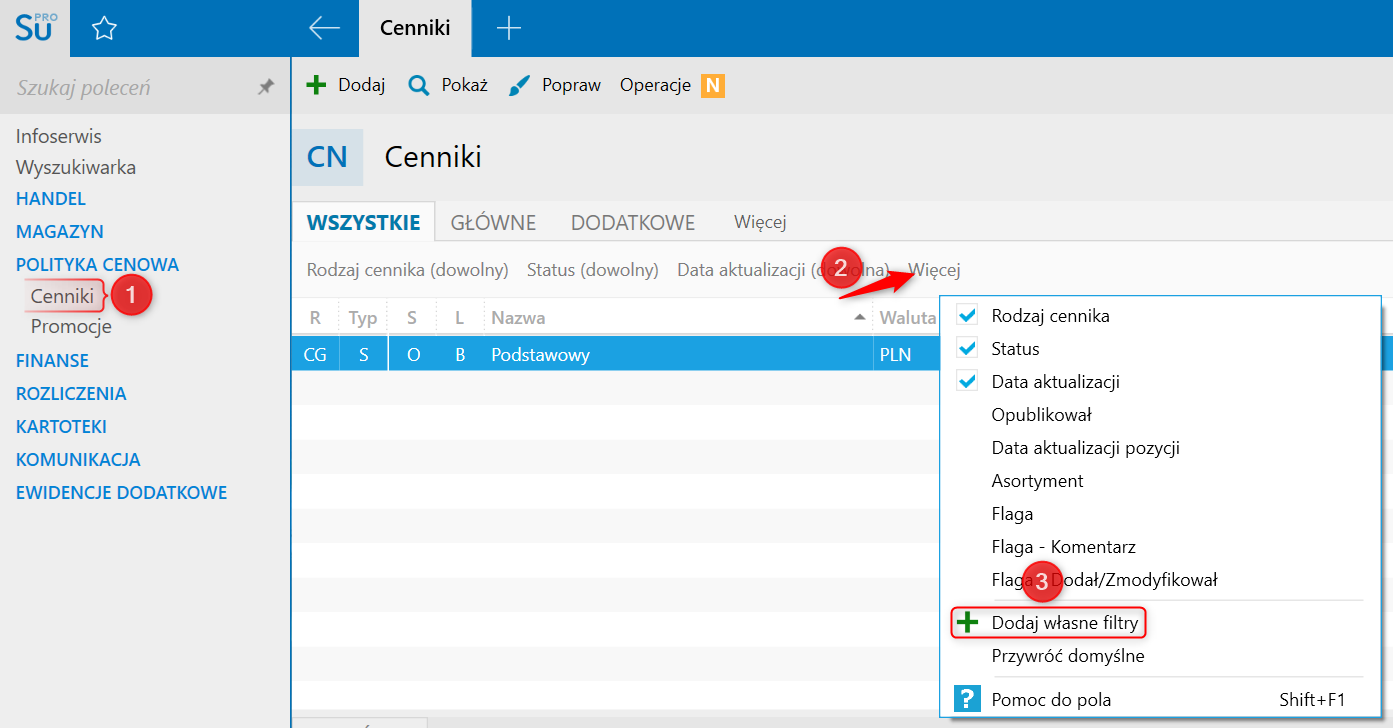Open a new tab with plus icon

tap(509, 28)
